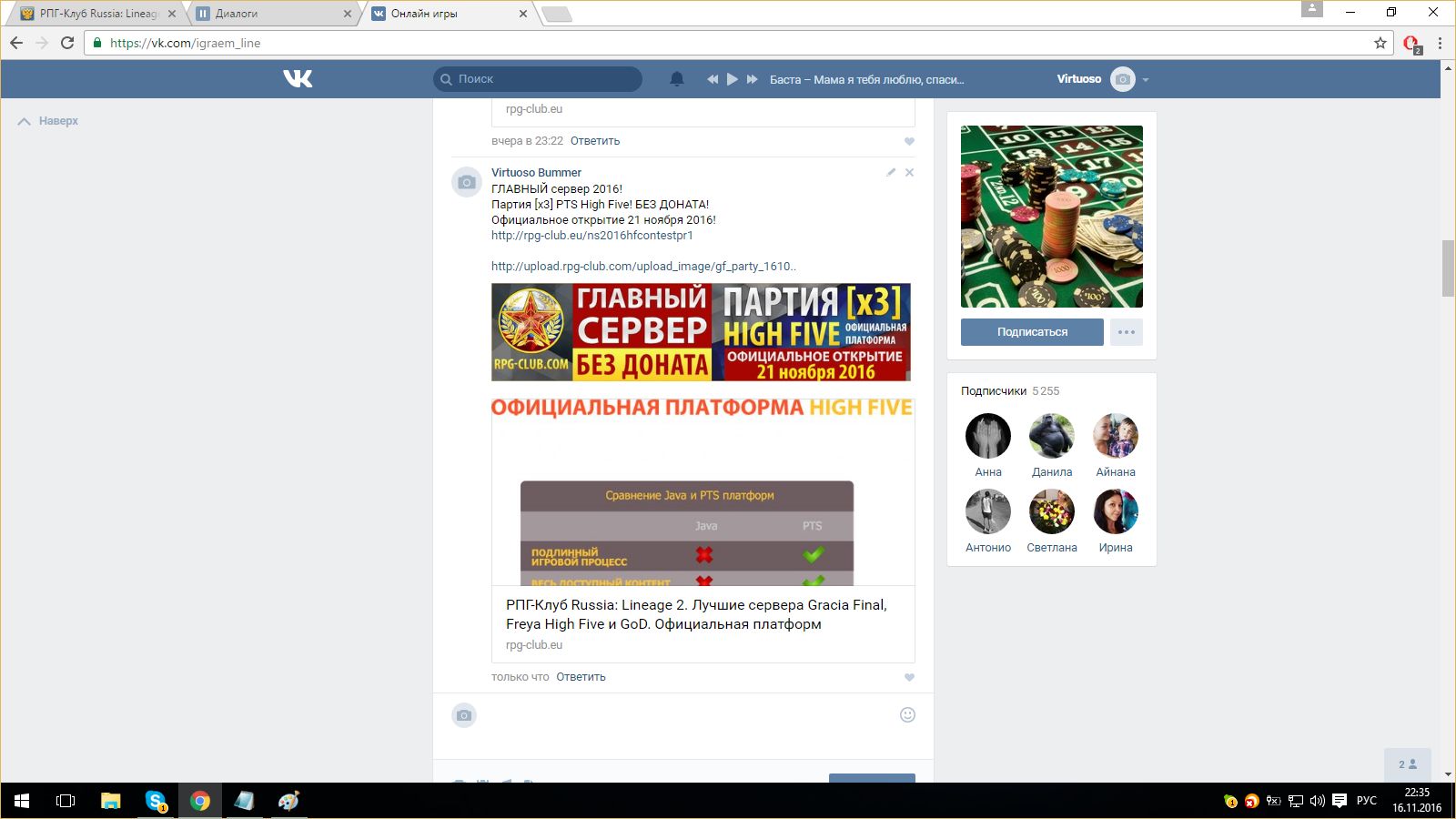Switch to the Диалоги browser tab
Image resolution: width=1456 pixels, height=819 pixels.
pyautogui.click(x=271, y=14)
